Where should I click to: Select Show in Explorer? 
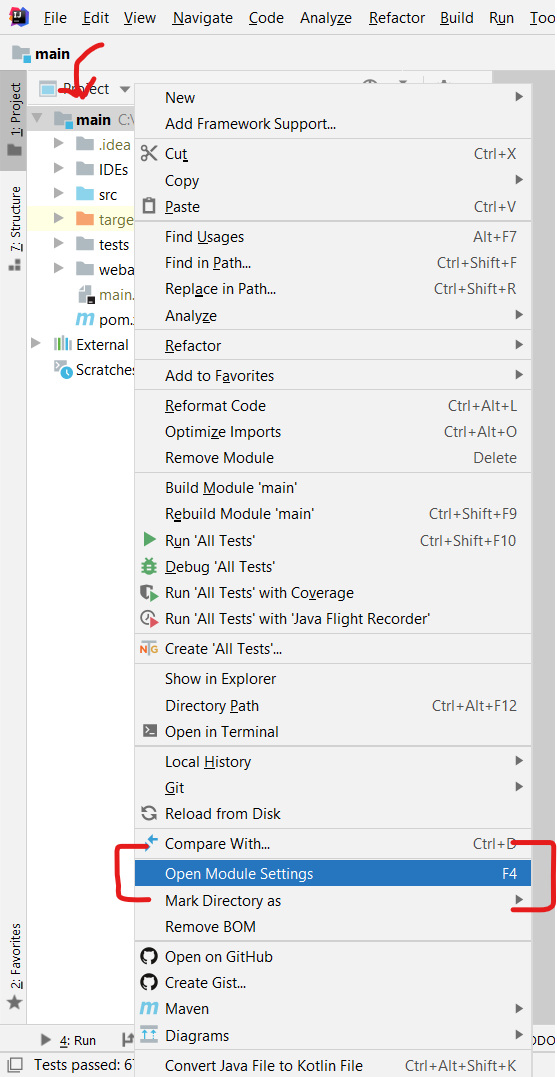pyautogui.click(x=332, y=679)
